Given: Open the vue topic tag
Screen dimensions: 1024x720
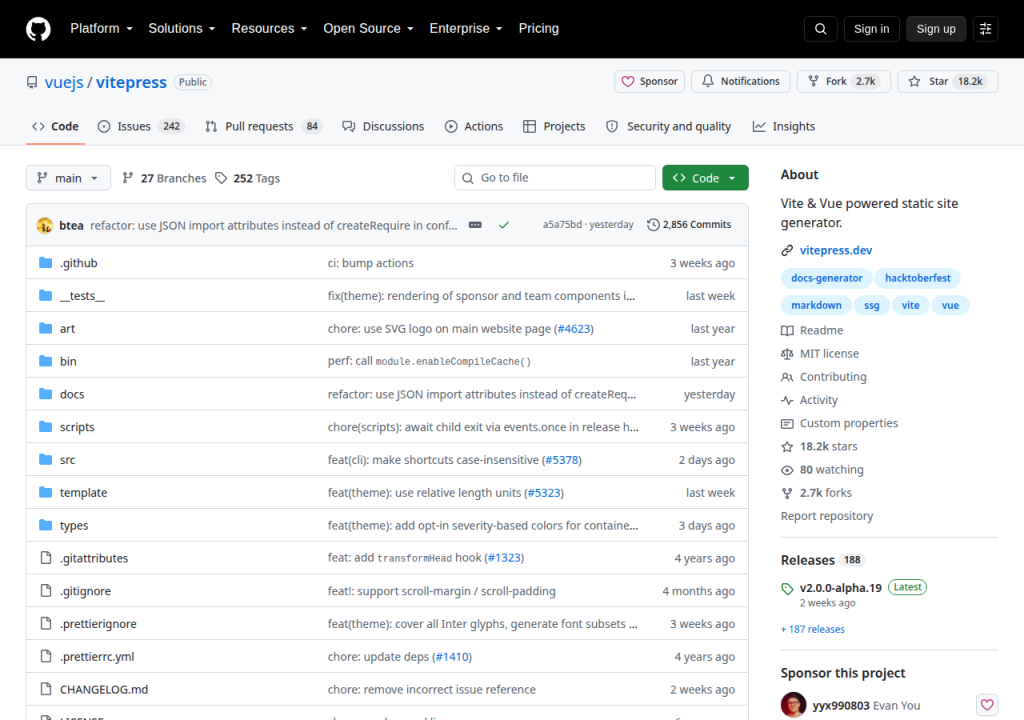Looking at the screenshot, I should click(x=950, y=306).
